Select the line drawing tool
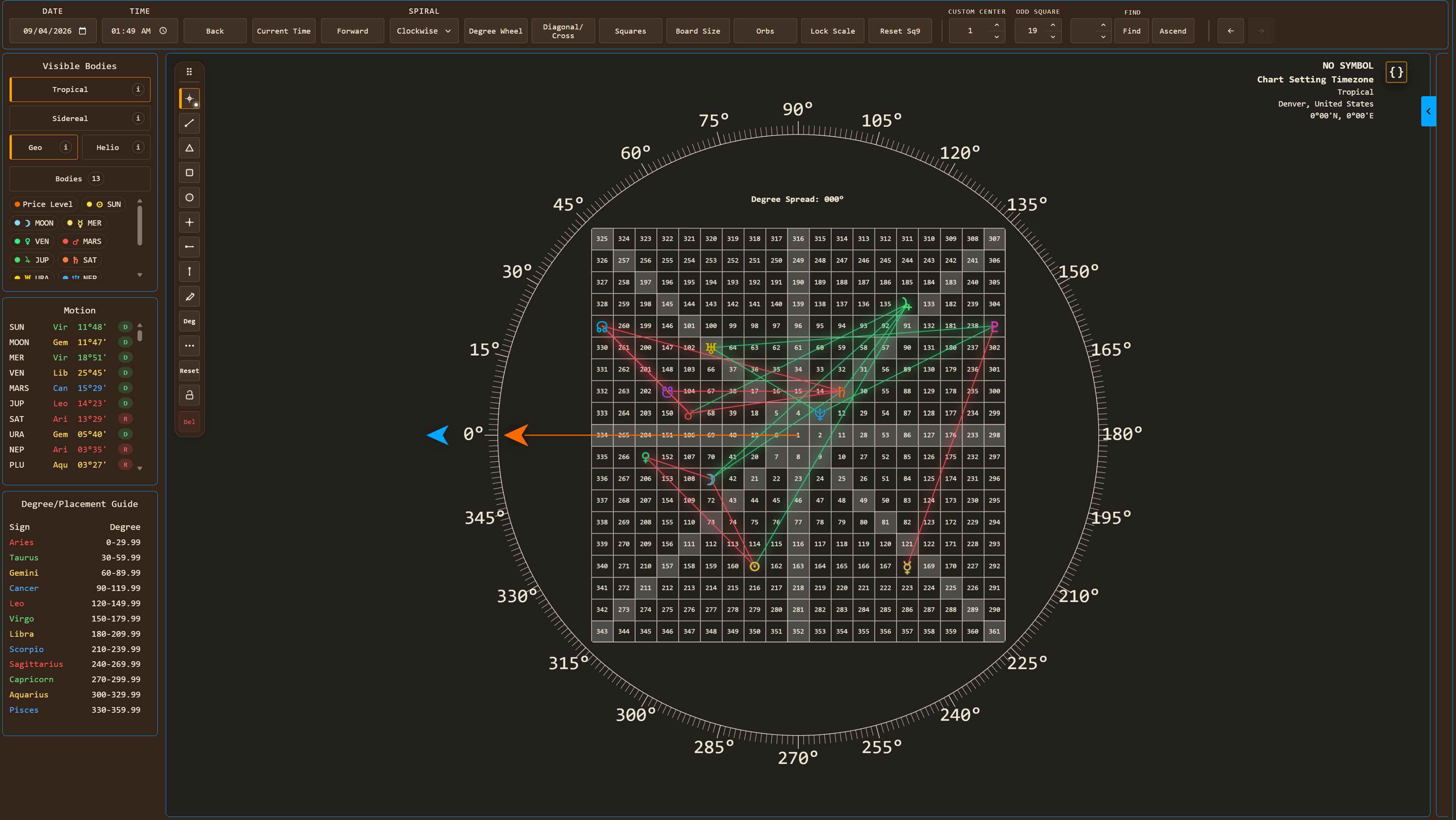The width and height of the screenshot is (1456, 820). click(189, 123)
